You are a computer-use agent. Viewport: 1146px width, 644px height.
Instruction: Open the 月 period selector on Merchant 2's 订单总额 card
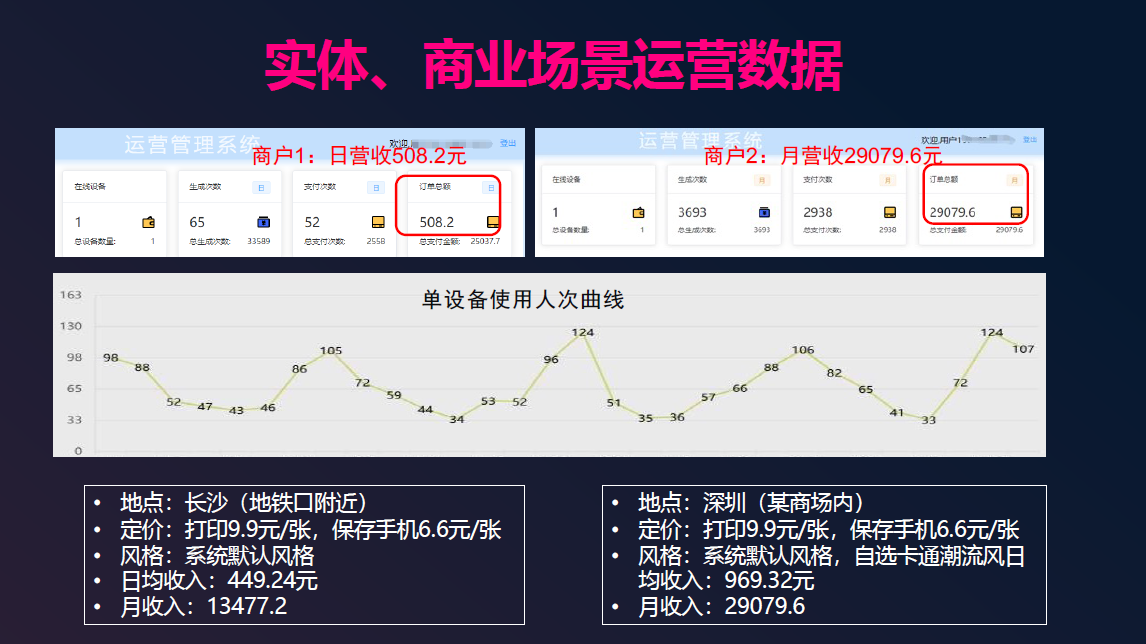1013,180
